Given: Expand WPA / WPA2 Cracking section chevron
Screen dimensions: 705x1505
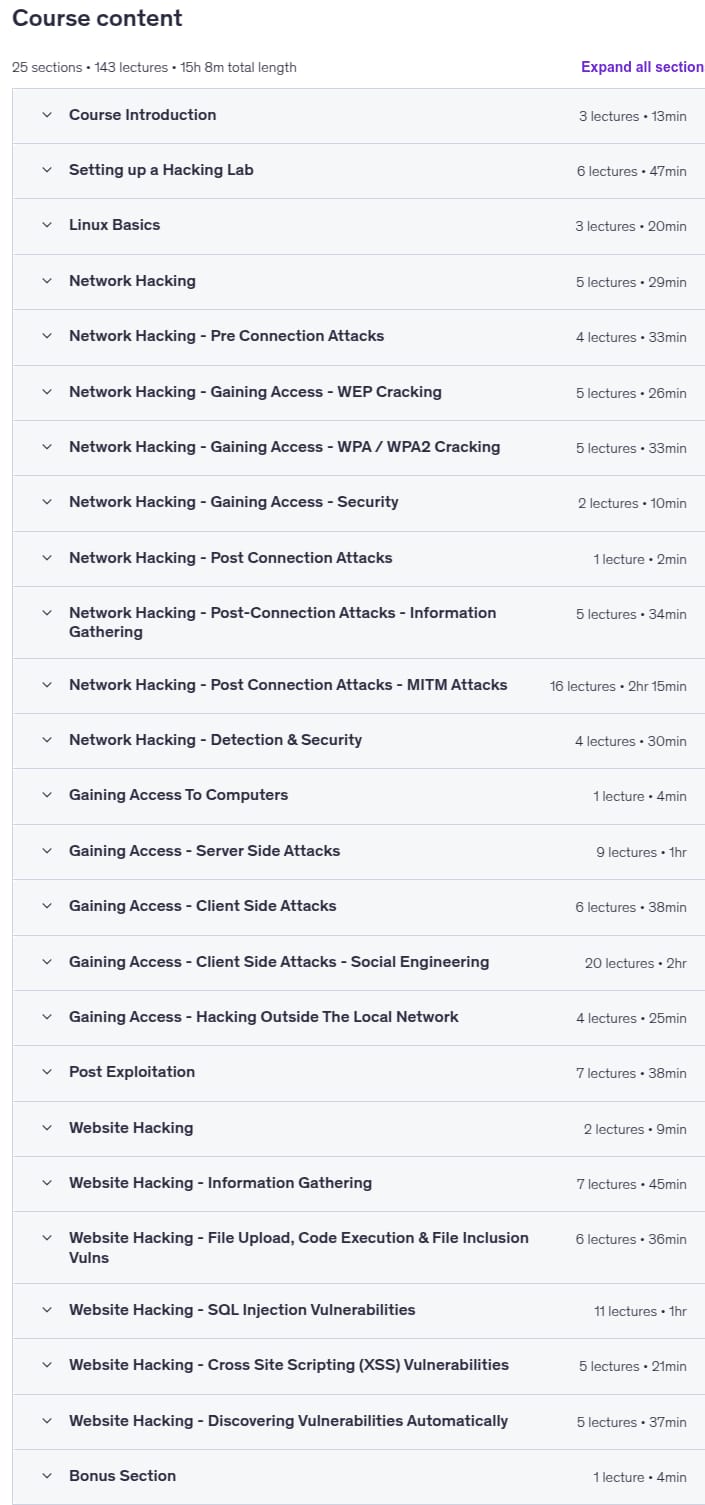Looking at the screenshot, I should click(46, 447).
